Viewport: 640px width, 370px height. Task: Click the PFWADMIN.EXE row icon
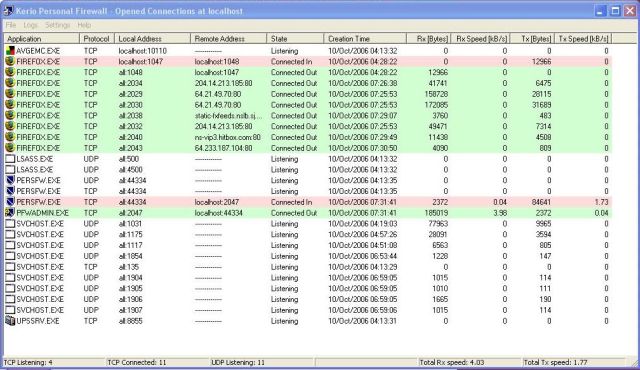click(x=10, y=213)
